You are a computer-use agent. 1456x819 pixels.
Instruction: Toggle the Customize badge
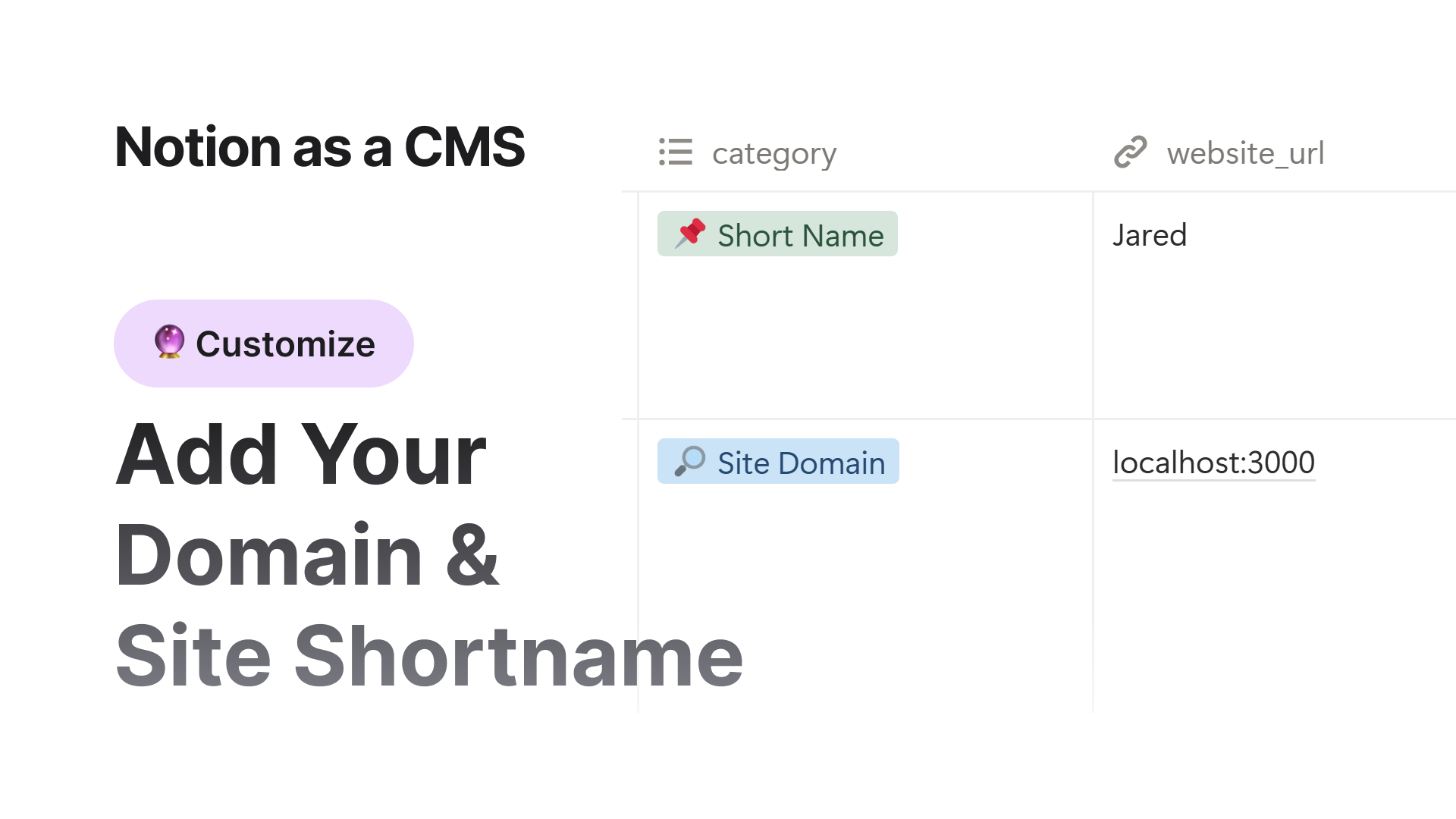coord(263,343)
